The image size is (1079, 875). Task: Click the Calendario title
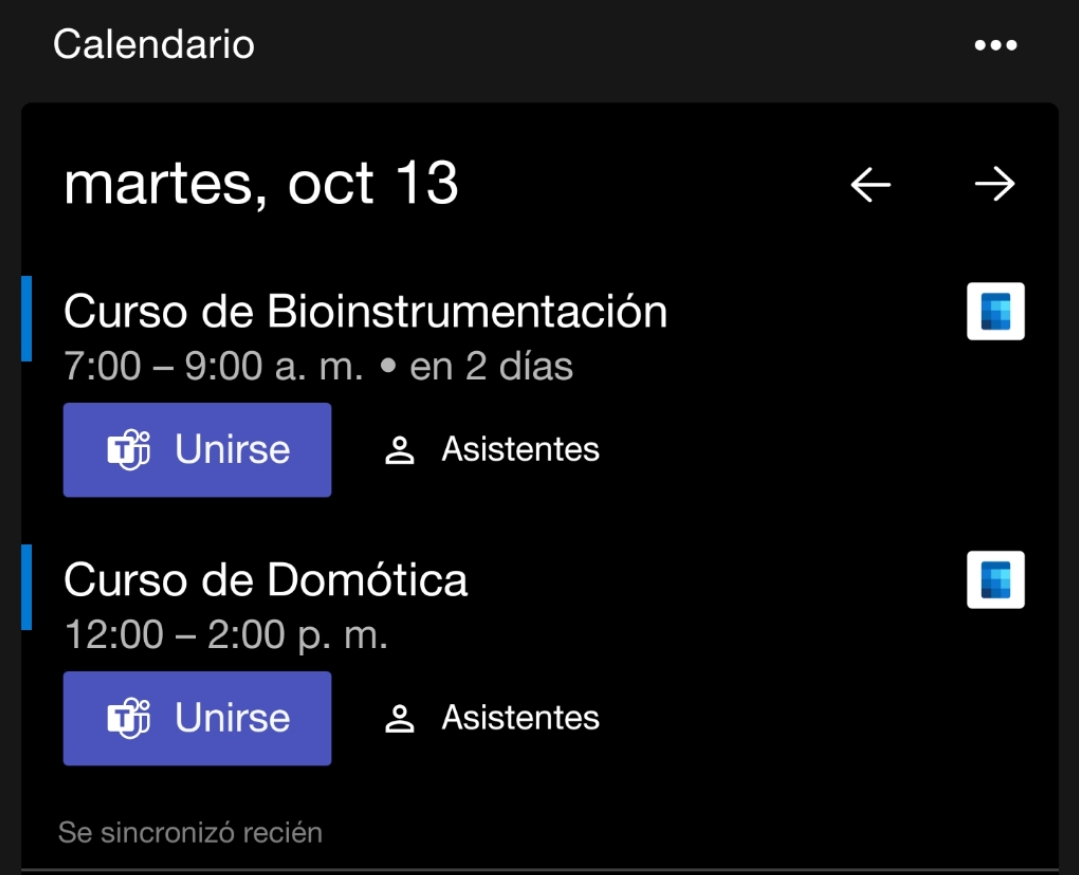(x=152, y=43)
